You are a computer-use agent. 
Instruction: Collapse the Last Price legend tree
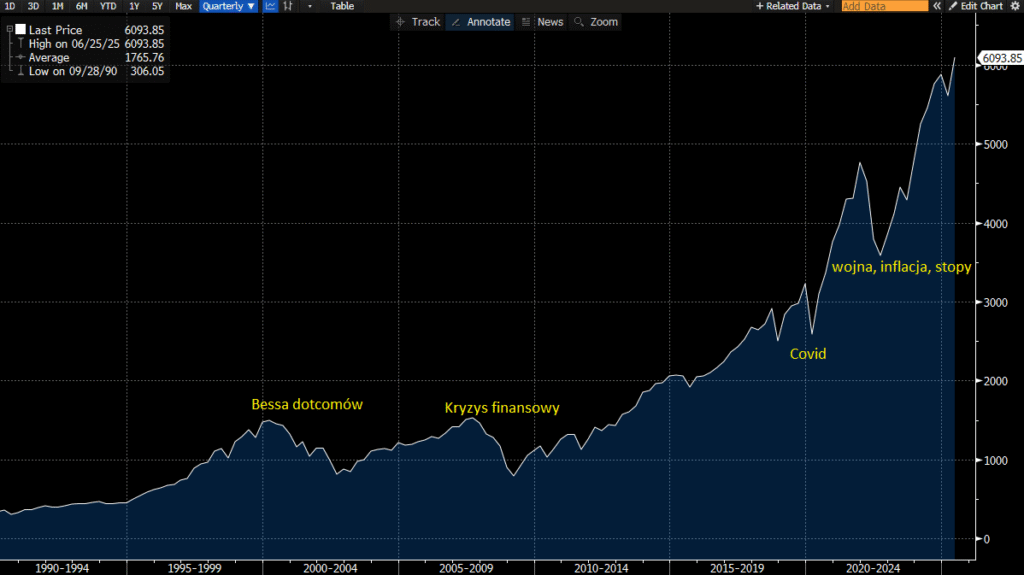coord(8,30)
